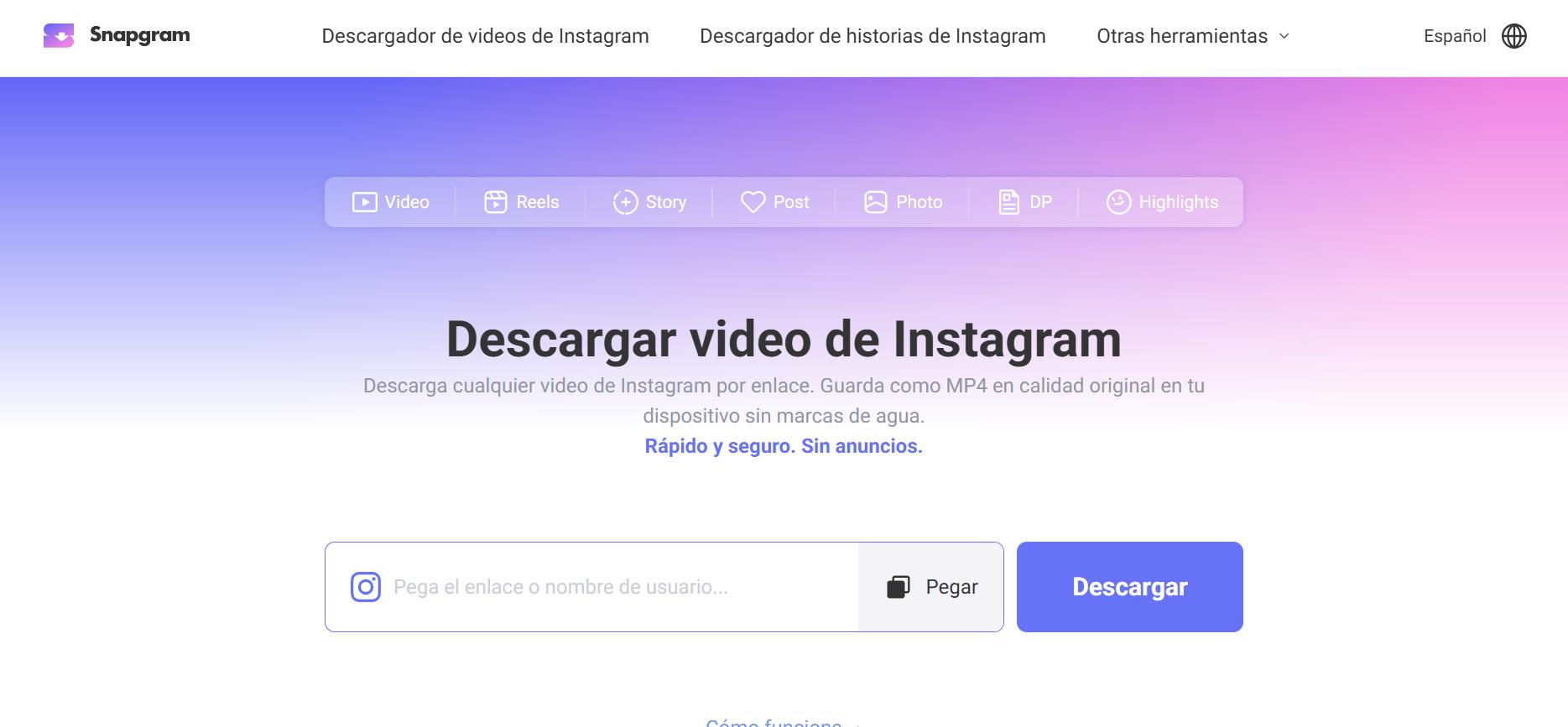The height and width of the screenshot is (727, 1568).
Task: Open the Highlights tab
Action: click(1162, 202)
